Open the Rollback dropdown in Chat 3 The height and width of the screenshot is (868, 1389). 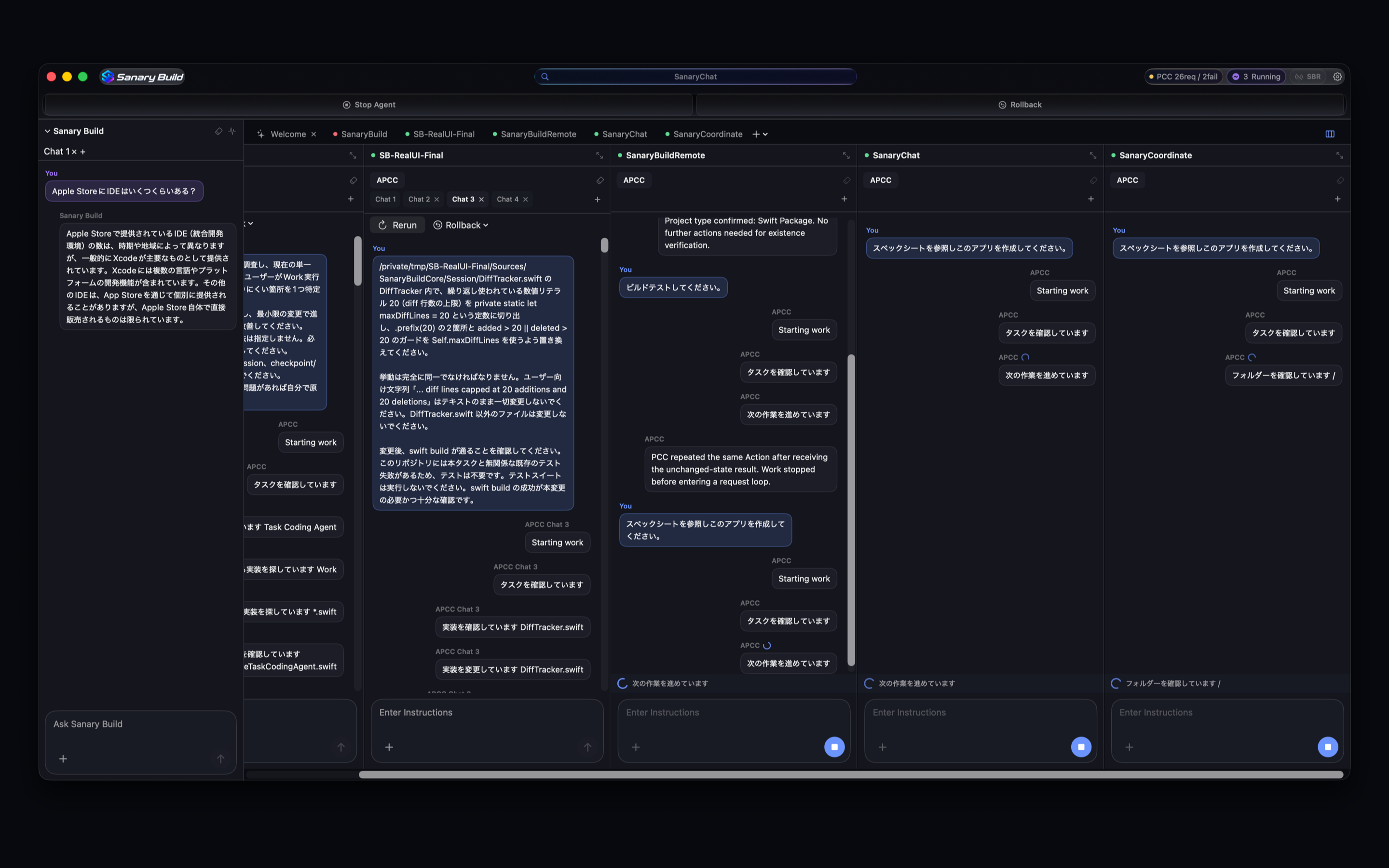(461, 225)
